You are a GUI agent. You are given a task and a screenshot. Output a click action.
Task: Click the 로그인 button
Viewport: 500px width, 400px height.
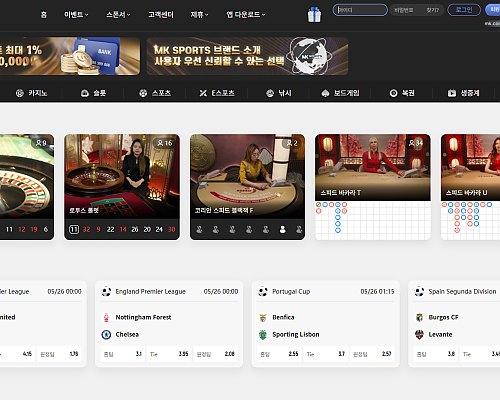[464, 10]
